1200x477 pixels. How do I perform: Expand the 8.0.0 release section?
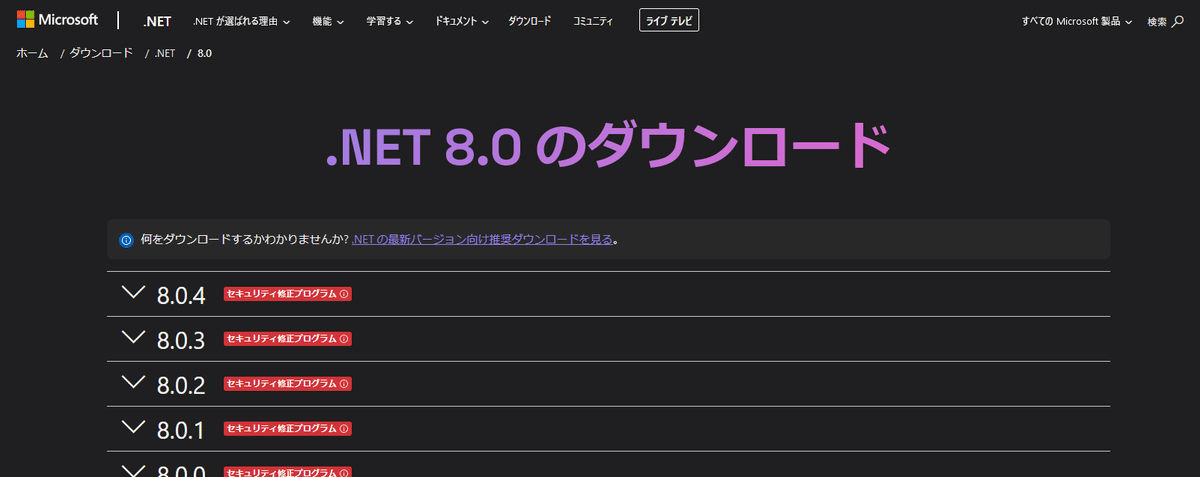point(608,466)
